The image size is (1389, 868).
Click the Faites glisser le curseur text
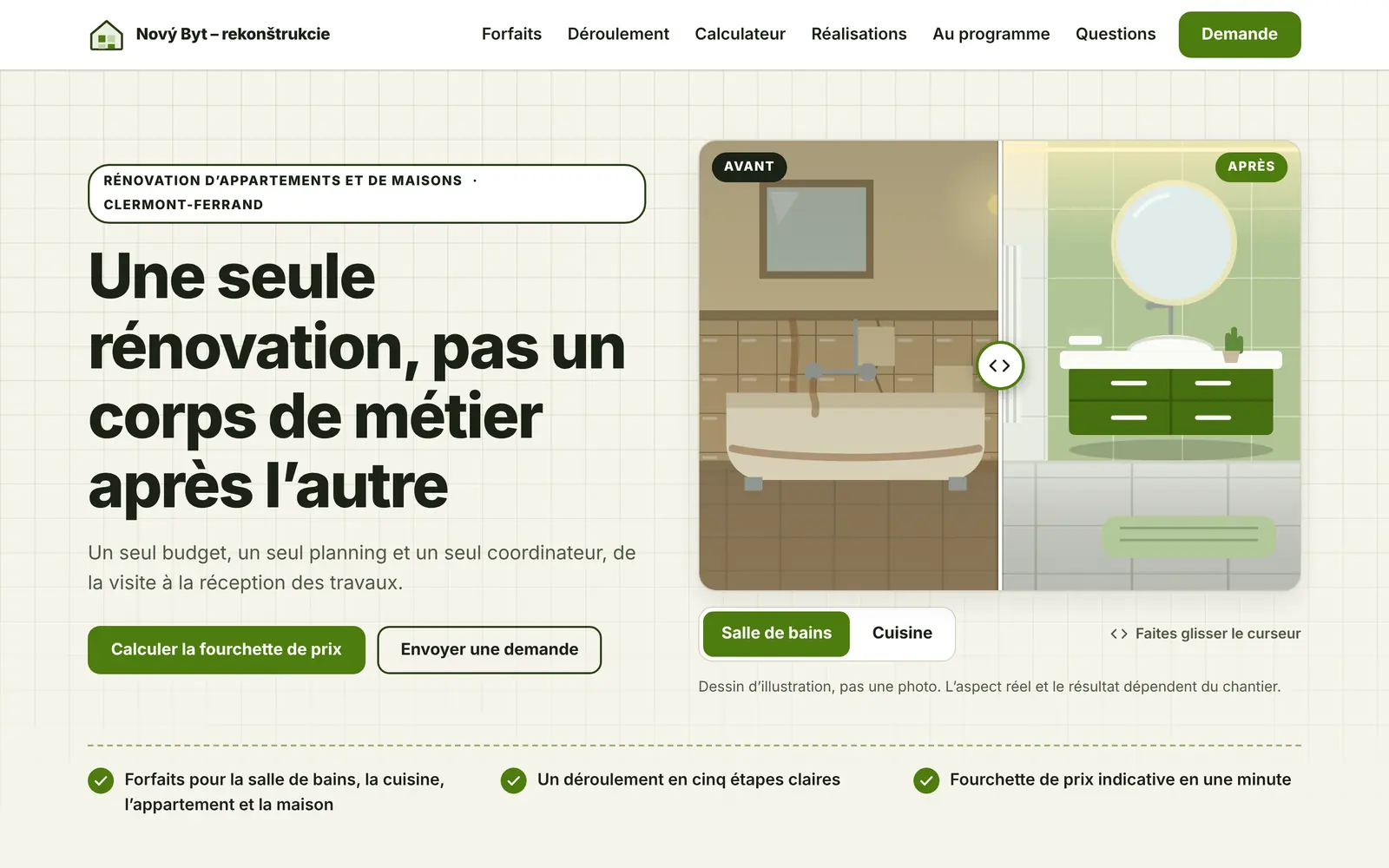[1218, 634]
